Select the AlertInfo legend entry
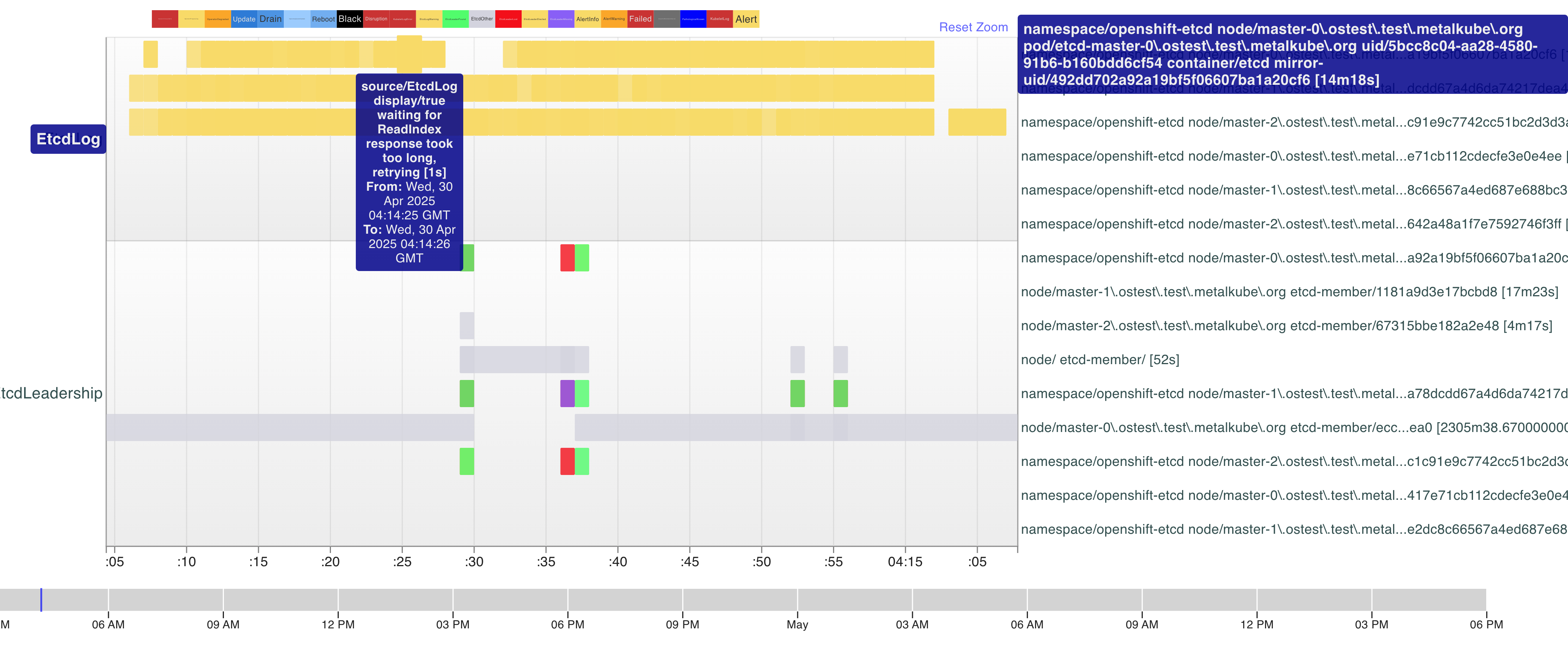The height and width of the screenshot is (651, 1568). (587, 19)
